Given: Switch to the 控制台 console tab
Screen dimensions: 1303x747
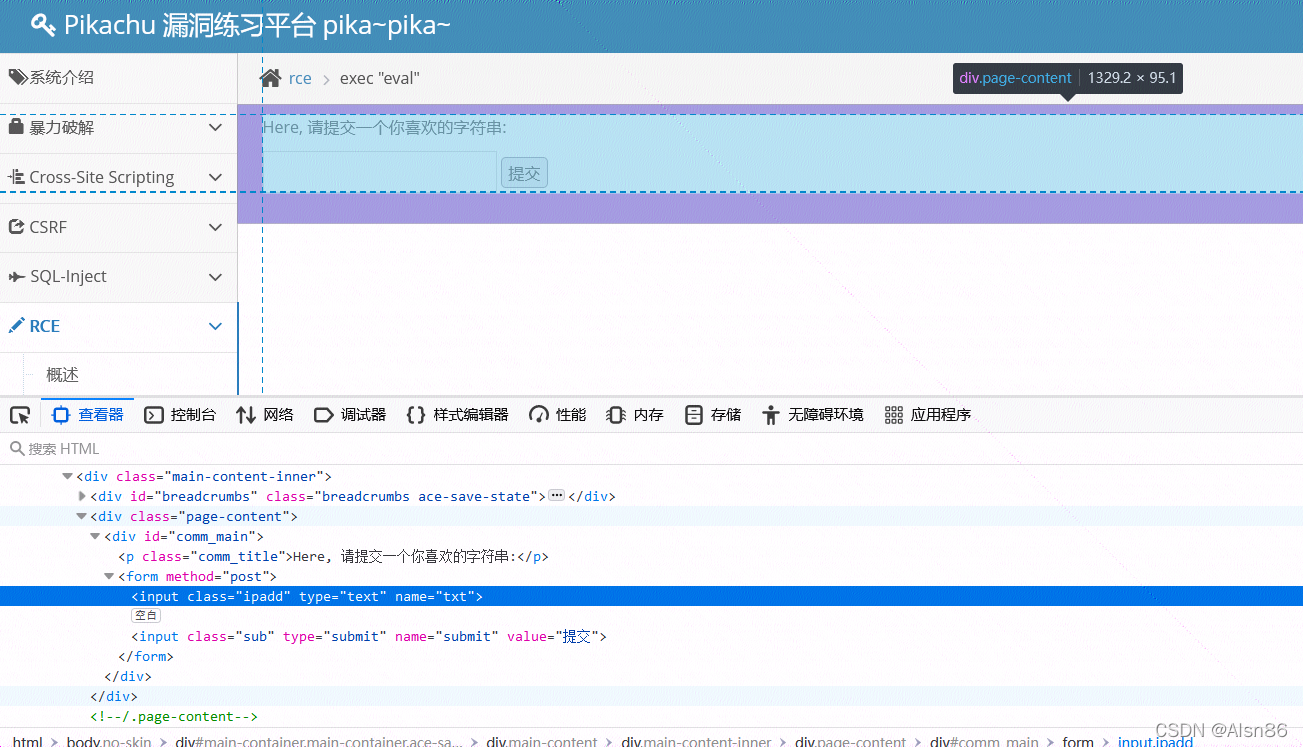Looking at the screenshot, I should (x=180, y=415).
